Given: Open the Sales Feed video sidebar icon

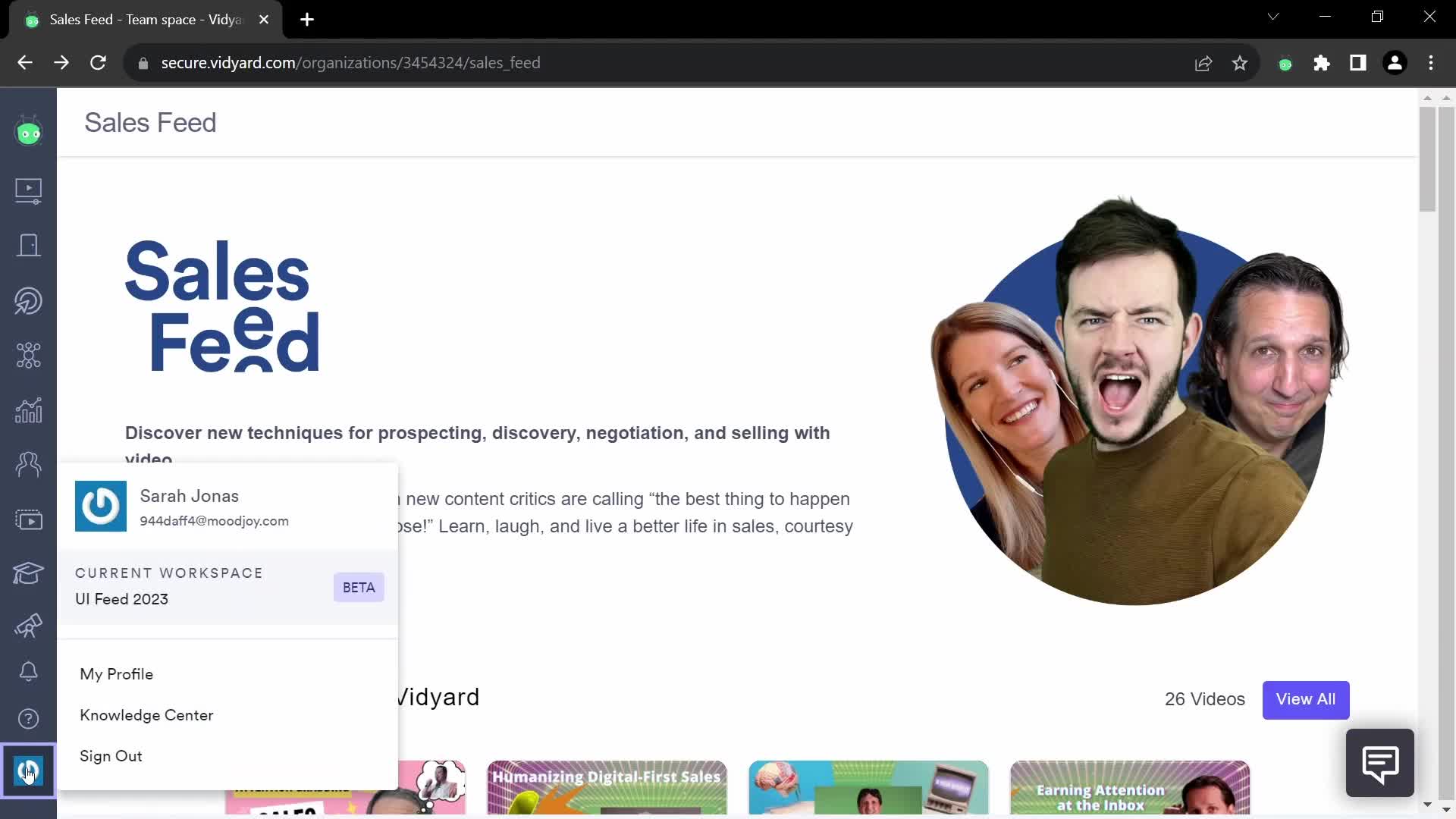Looking at the screenshot, I should pos(28,519).
